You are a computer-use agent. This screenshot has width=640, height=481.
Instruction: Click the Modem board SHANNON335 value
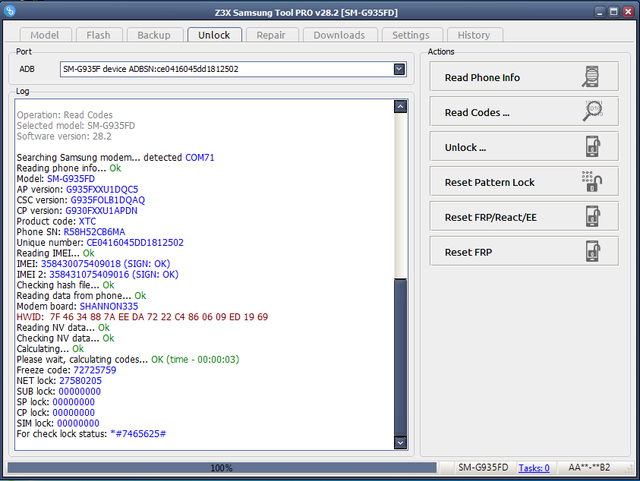109,306
